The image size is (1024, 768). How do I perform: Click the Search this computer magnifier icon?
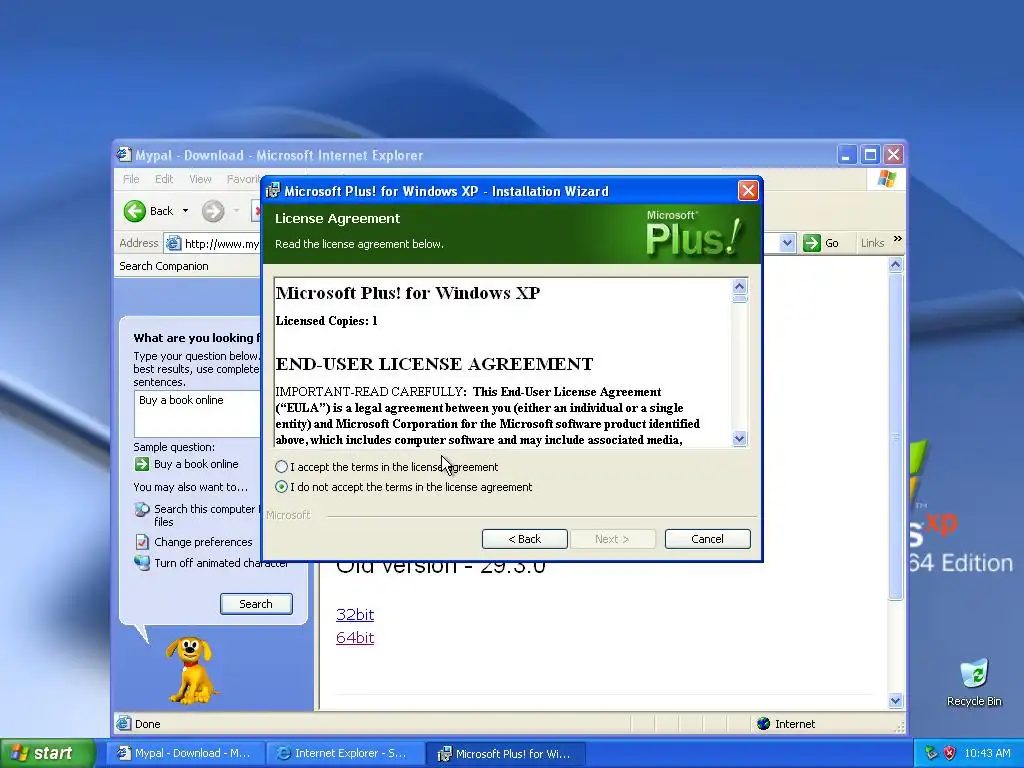[x=141, y=509]
